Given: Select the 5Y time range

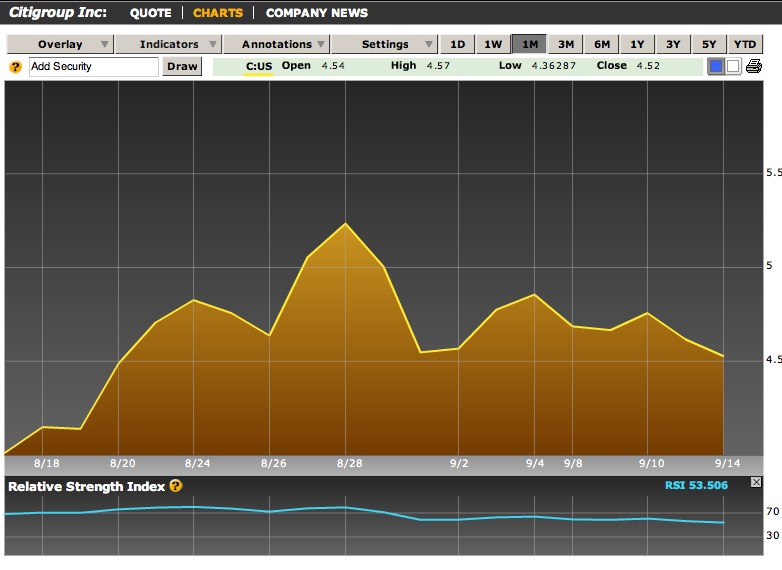Looking at the screenshot, I should (709, 44).
